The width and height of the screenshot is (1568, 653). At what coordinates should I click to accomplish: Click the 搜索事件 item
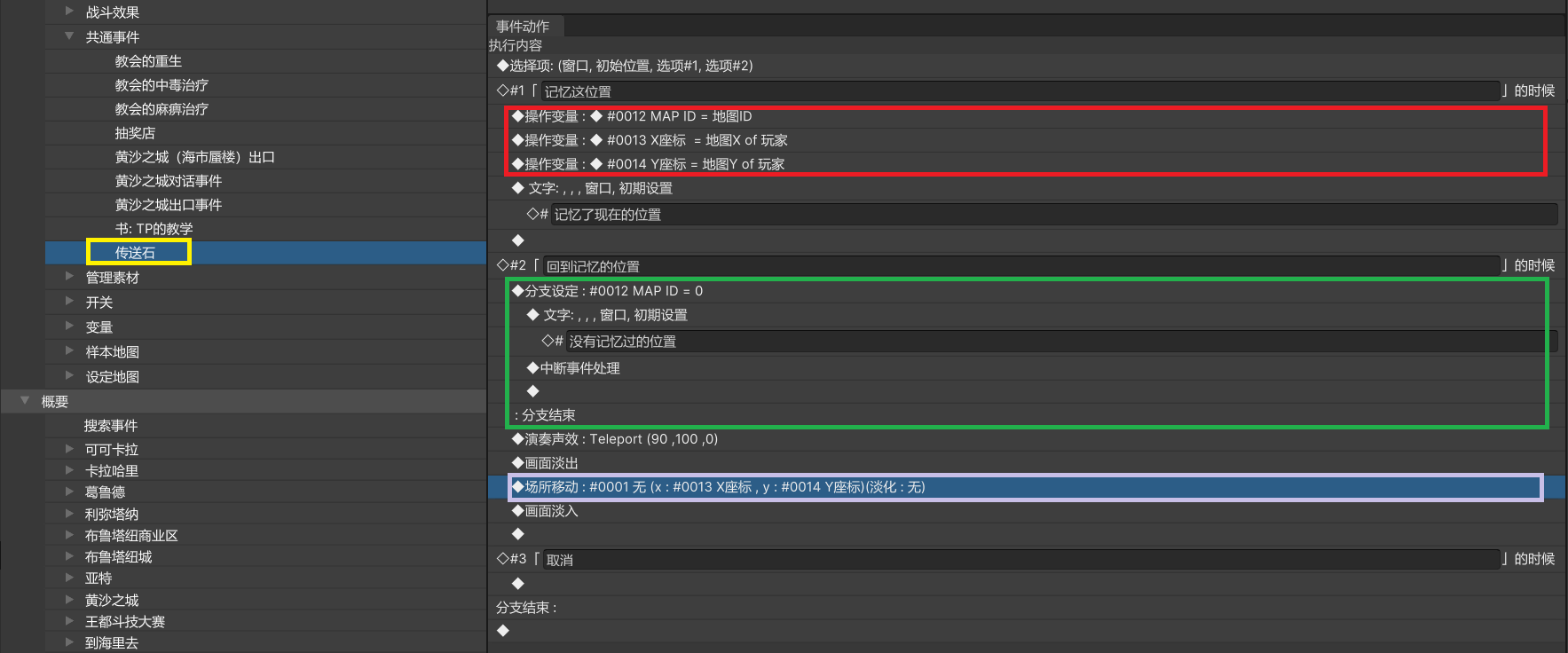[111, 426]
